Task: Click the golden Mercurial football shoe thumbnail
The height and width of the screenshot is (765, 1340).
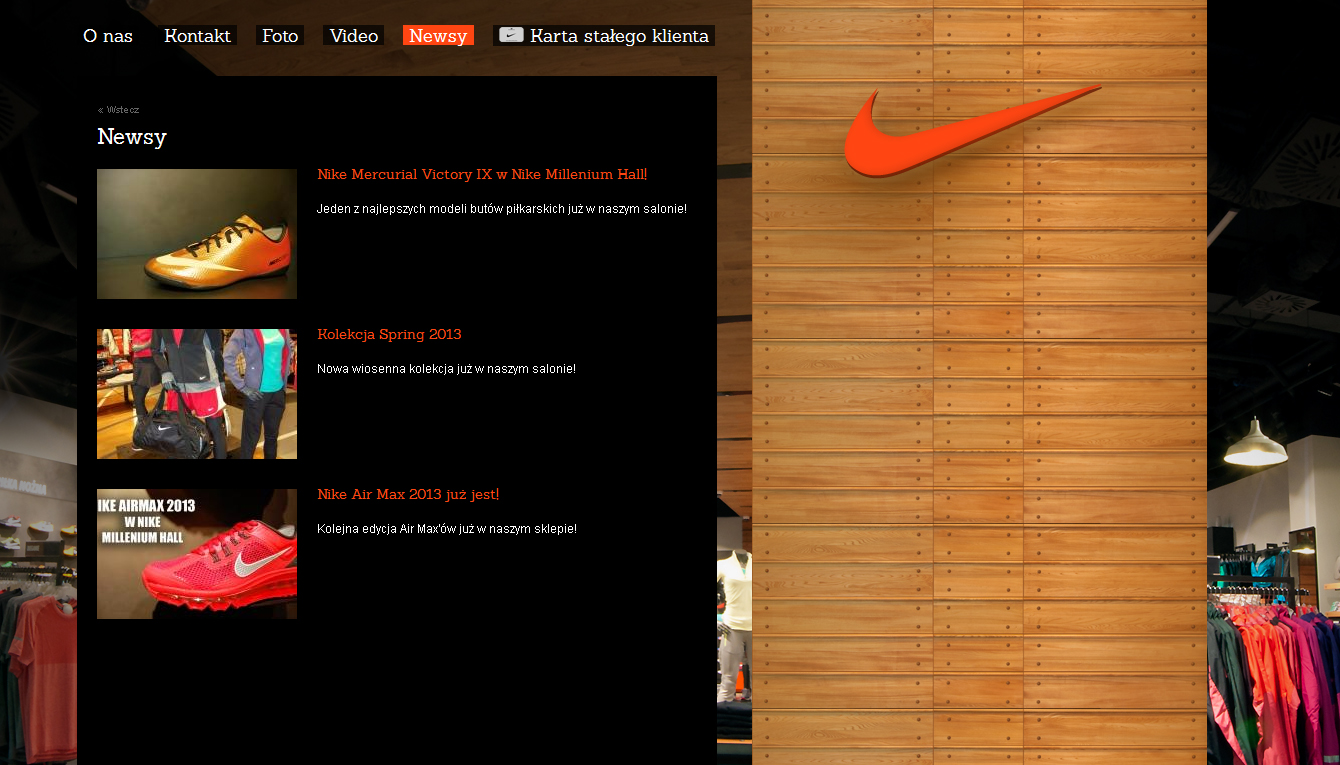Action: [197, 234]
